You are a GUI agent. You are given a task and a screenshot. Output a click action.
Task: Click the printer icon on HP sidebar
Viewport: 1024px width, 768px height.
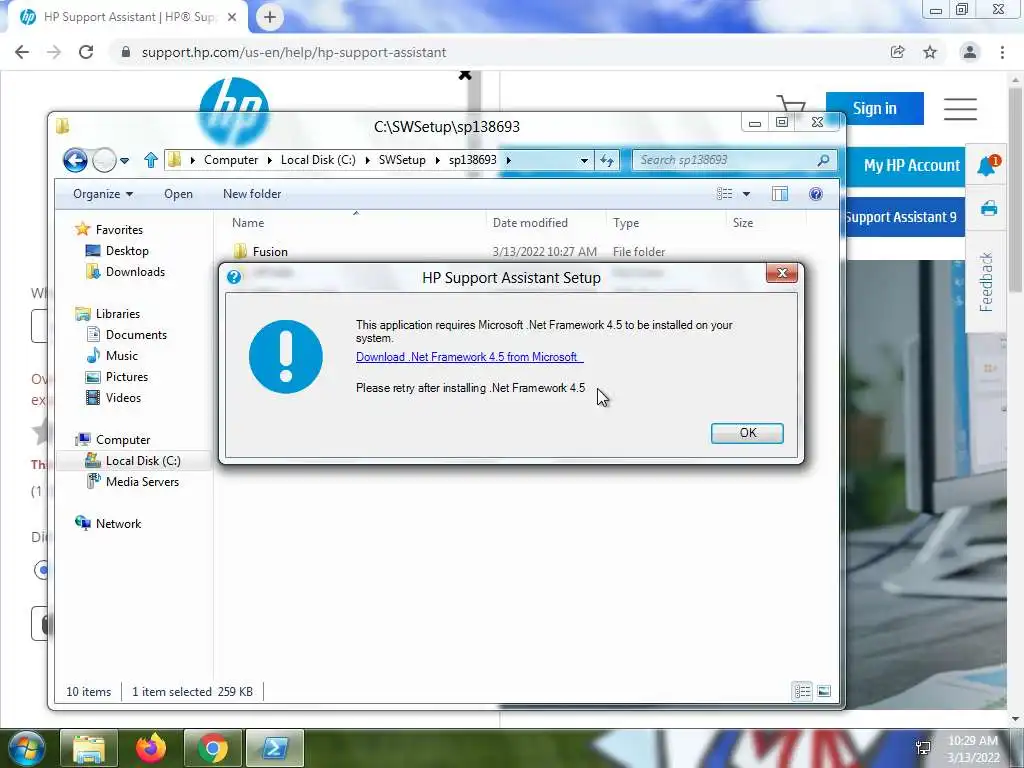pos(989,208)
